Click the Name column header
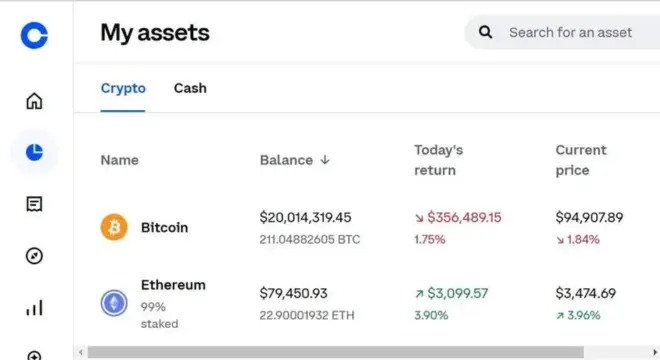Image resolution: width=660 pixels, height=360 pixels. click(x=120, y=160)
